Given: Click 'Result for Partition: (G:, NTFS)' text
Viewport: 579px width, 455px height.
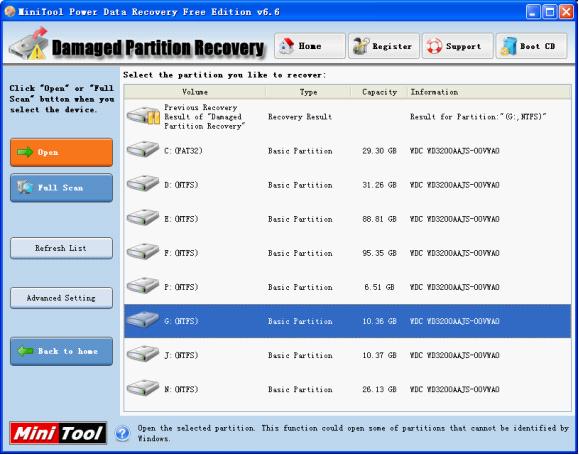Looking at the screenshot, I should click(478, 117).
